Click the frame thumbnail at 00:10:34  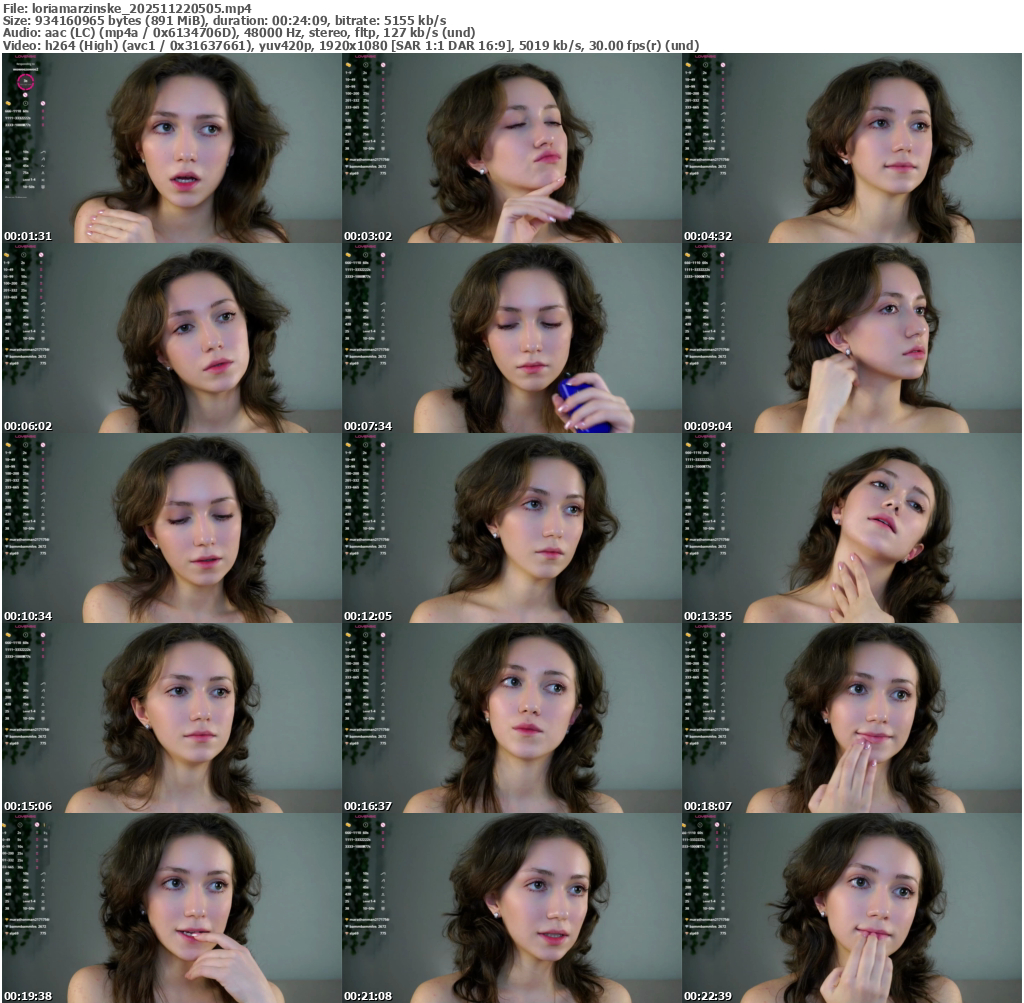point(172,528)
